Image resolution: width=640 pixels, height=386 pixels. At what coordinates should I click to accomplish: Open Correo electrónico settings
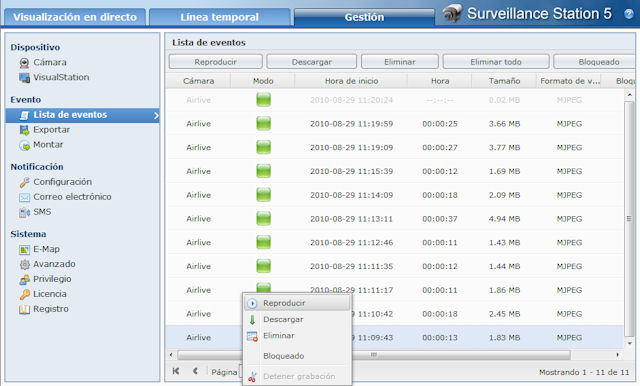(x=72, y=197)
